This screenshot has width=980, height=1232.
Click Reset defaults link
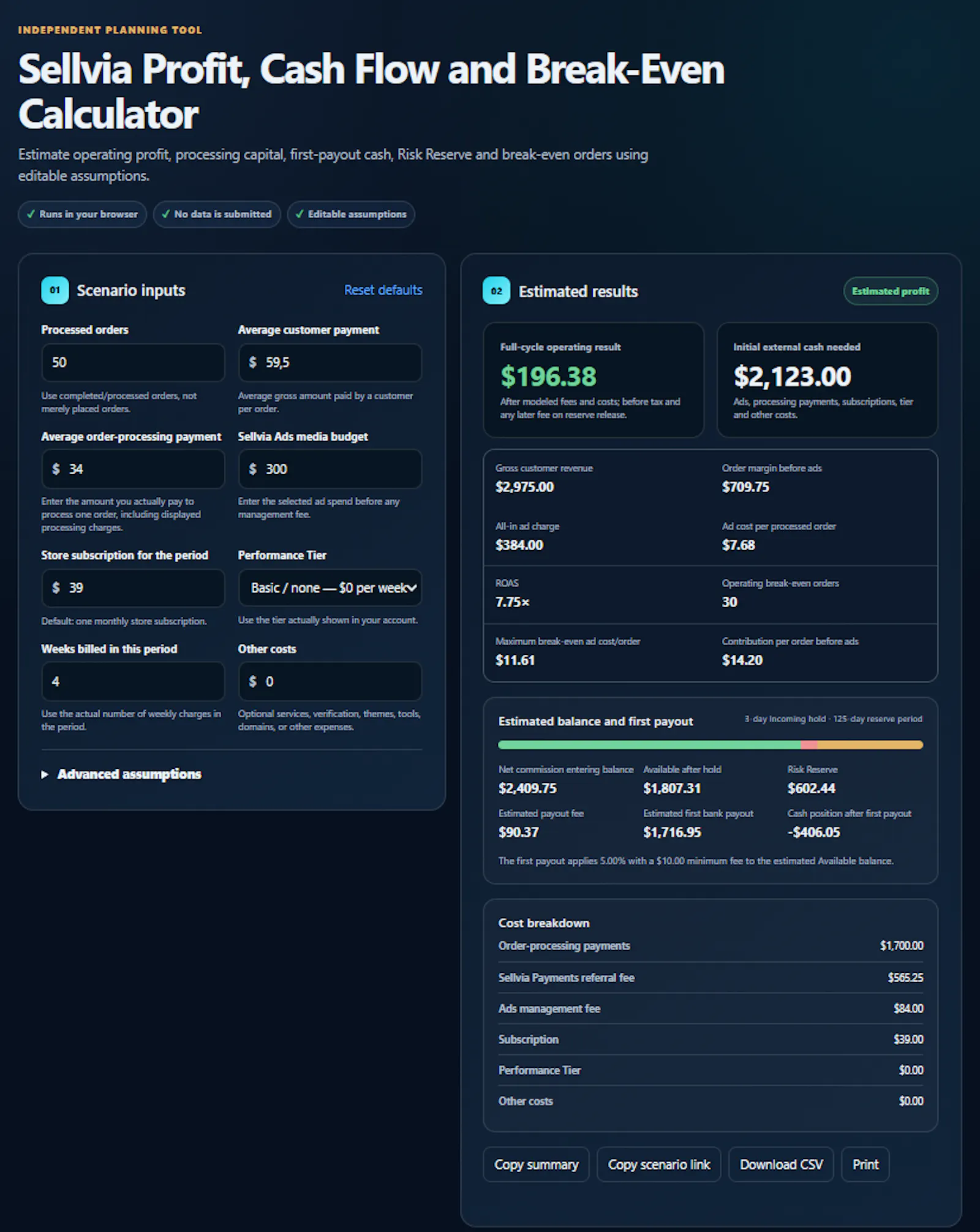coord(383,290)
